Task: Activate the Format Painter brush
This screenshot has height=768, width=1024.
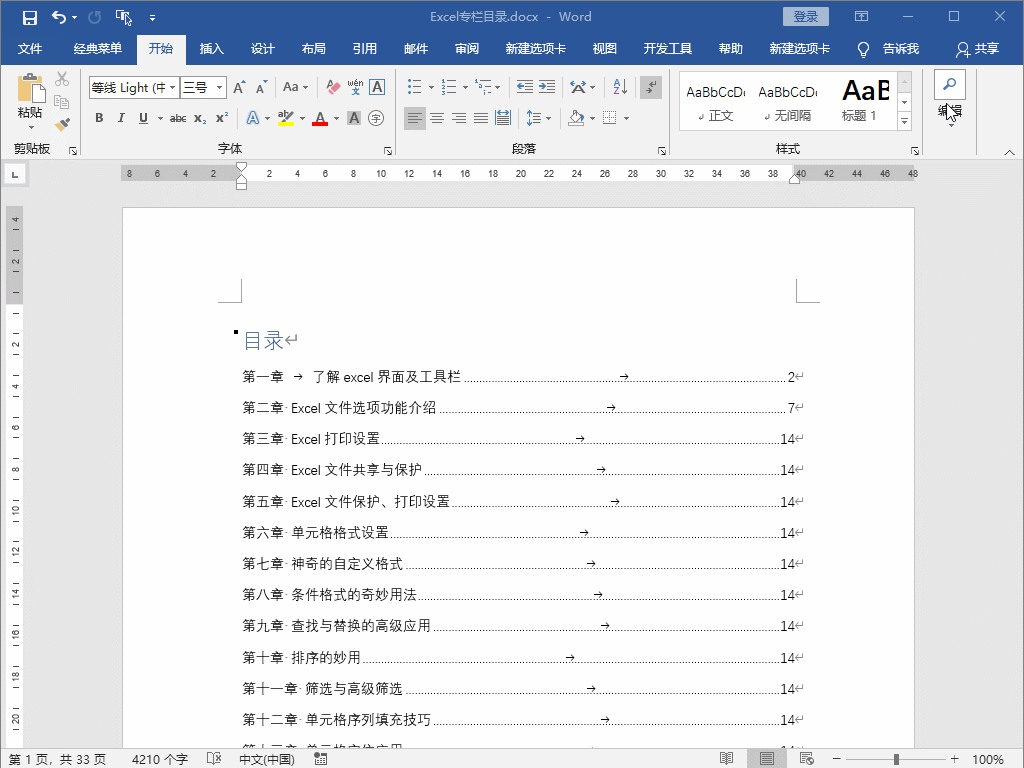Action: pos(62,124)
